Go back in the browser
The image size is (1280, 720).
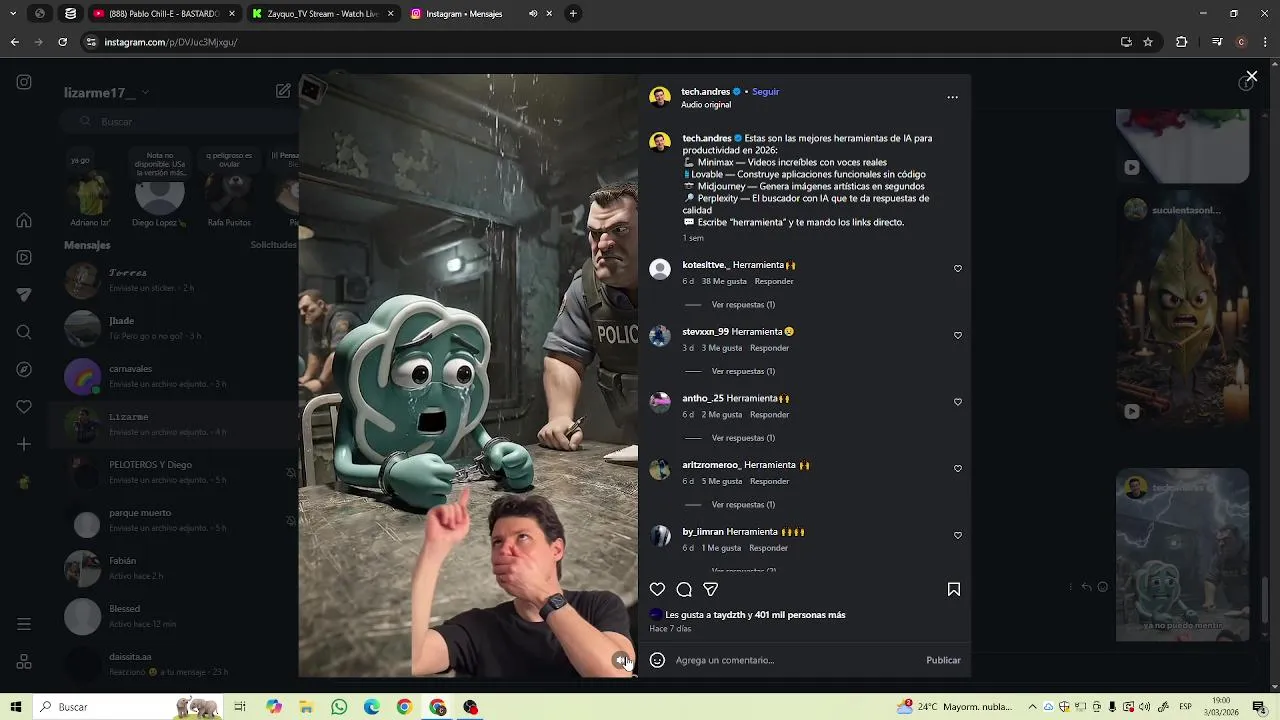tap(14, 42)
